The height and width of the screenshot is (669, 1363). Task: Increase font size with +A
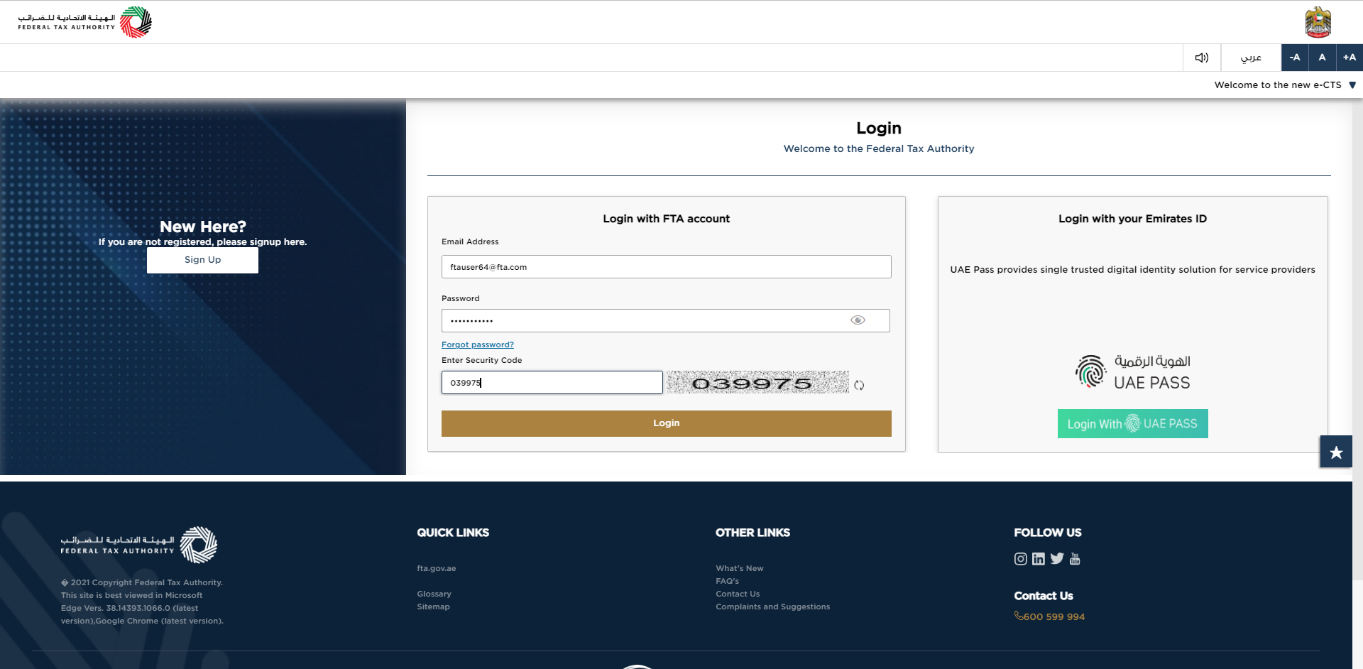coord(1349,57)
